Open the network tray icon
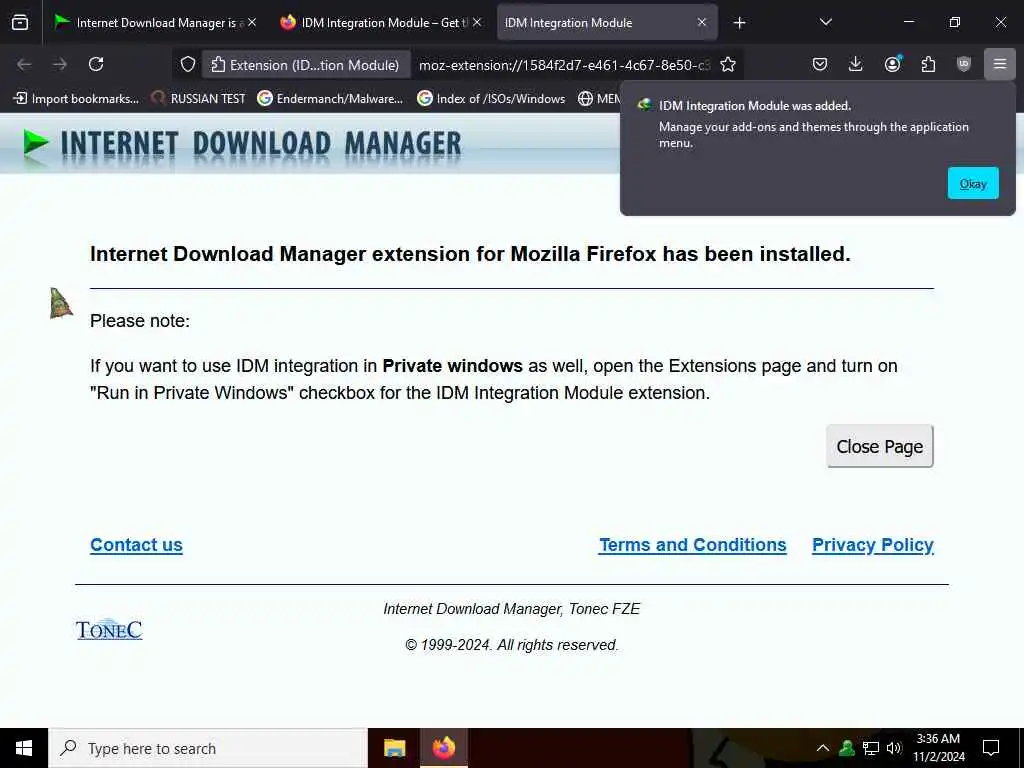 pos(871,748)
